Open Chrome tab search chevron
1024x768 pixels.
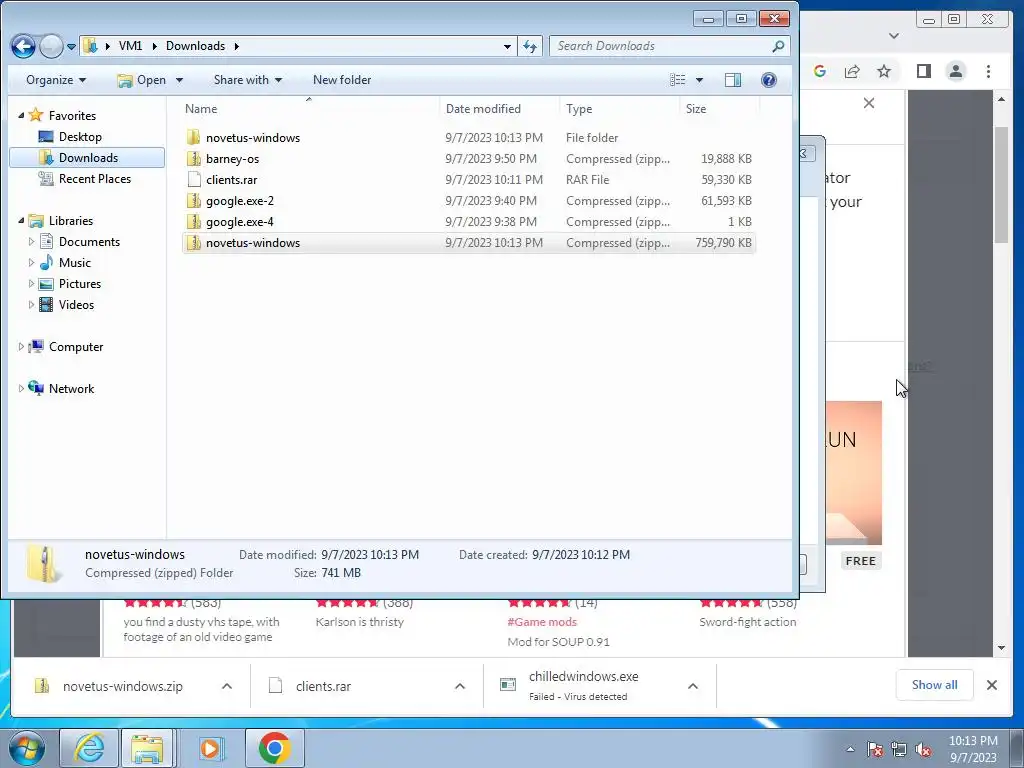click(894, 36)
